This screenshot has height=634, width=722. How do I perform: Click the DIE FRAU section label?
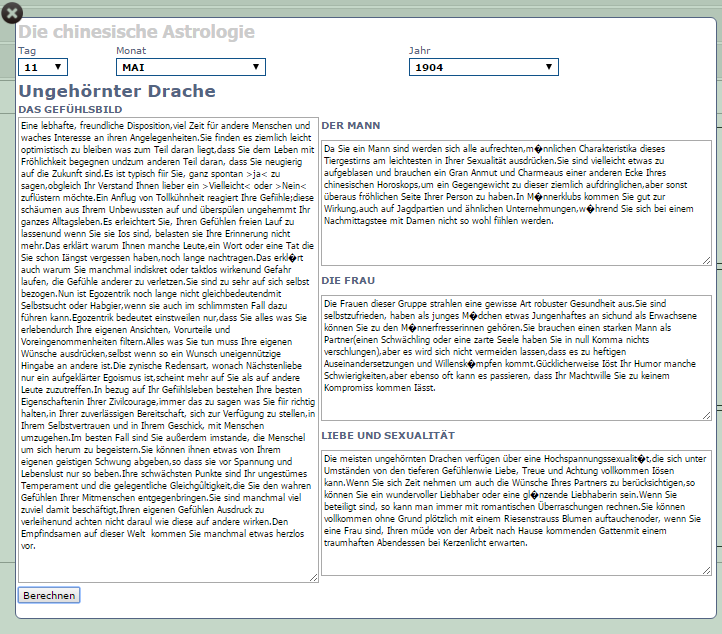[346, 281]
